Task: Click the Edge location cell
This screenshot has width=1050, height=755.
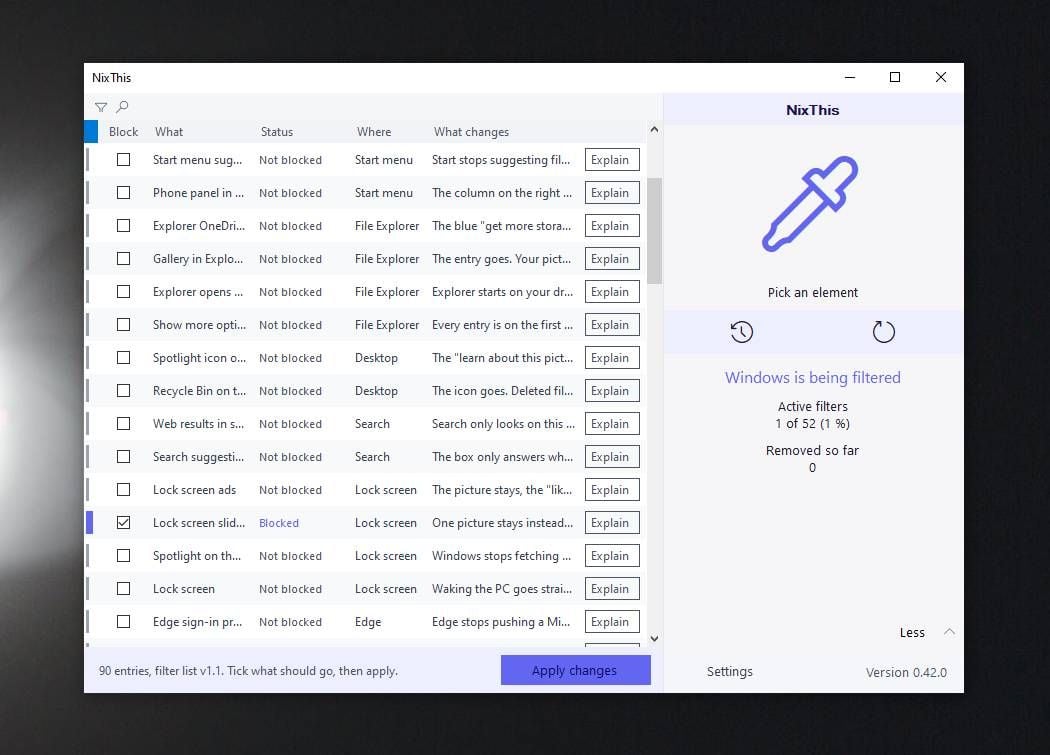Action: [x=368, y=622]
